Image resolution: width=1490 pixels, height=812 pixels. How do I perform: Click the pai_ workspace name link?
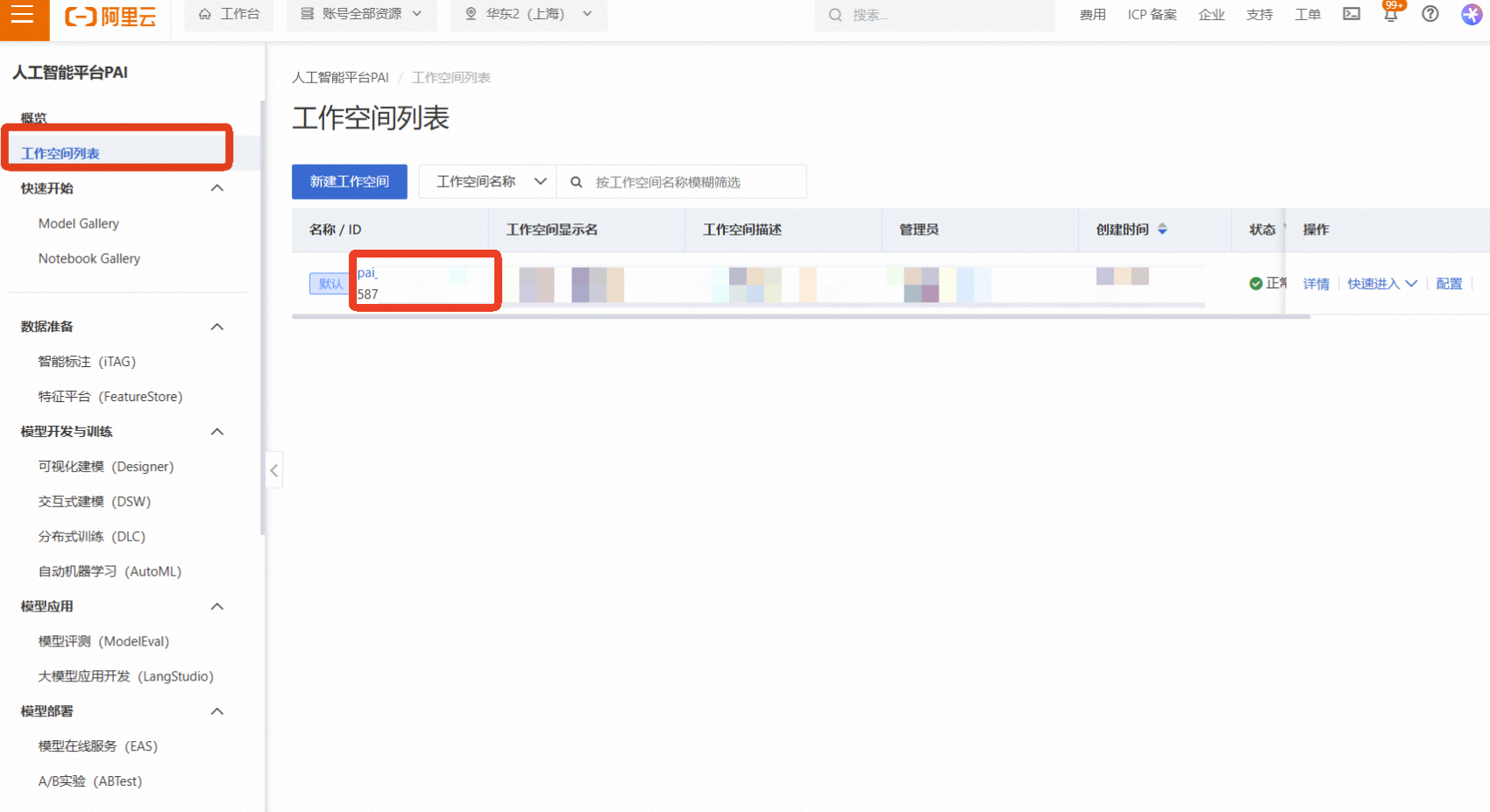pyautogui.click(x=367, y=272)
